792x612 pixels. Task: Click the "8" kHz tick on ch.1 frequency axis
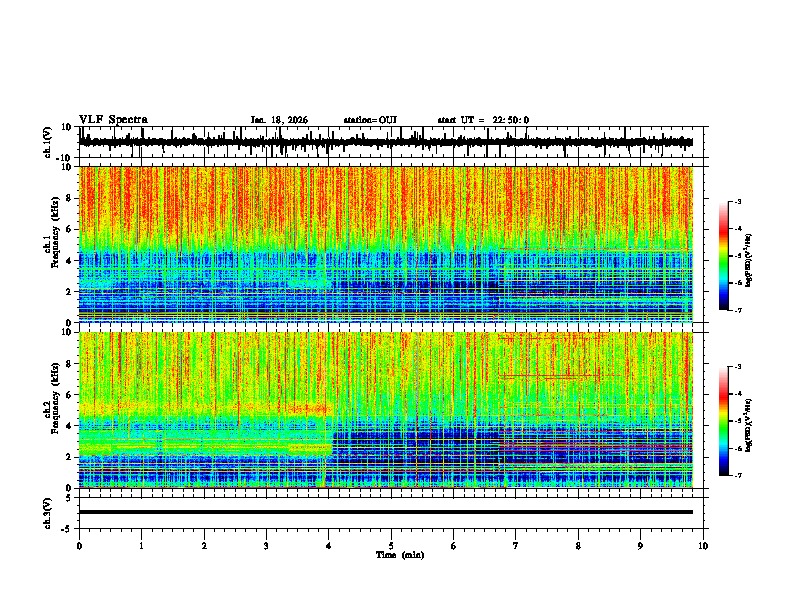(69, 198)
